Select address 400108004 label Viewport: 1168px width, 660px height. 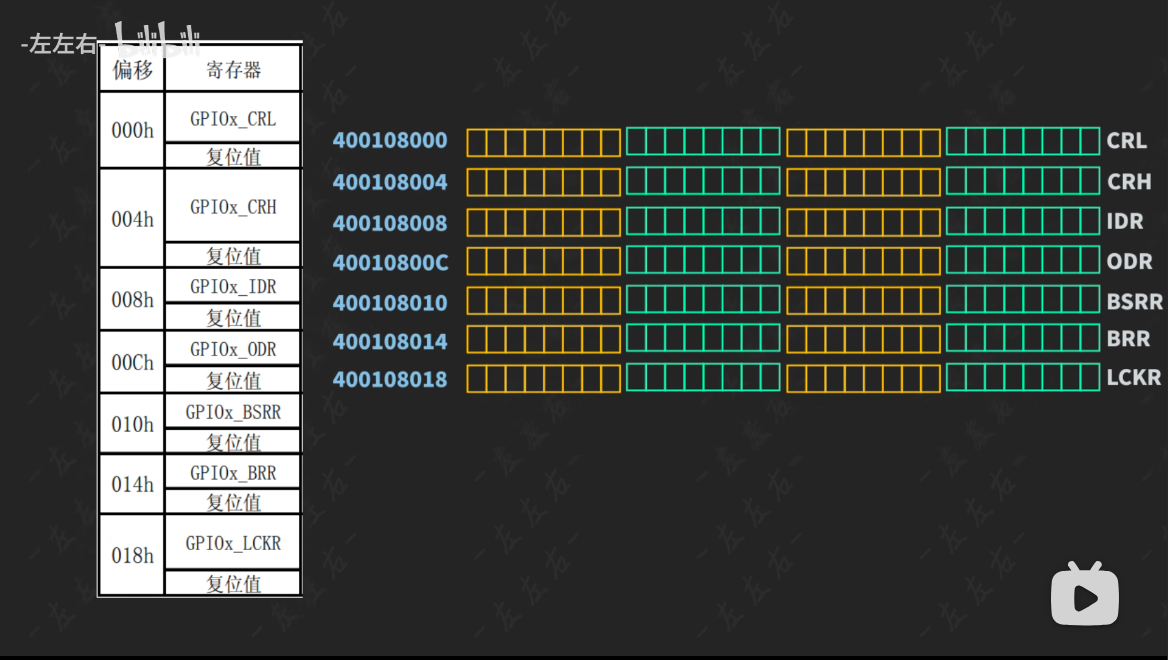(x=390, y=183)
